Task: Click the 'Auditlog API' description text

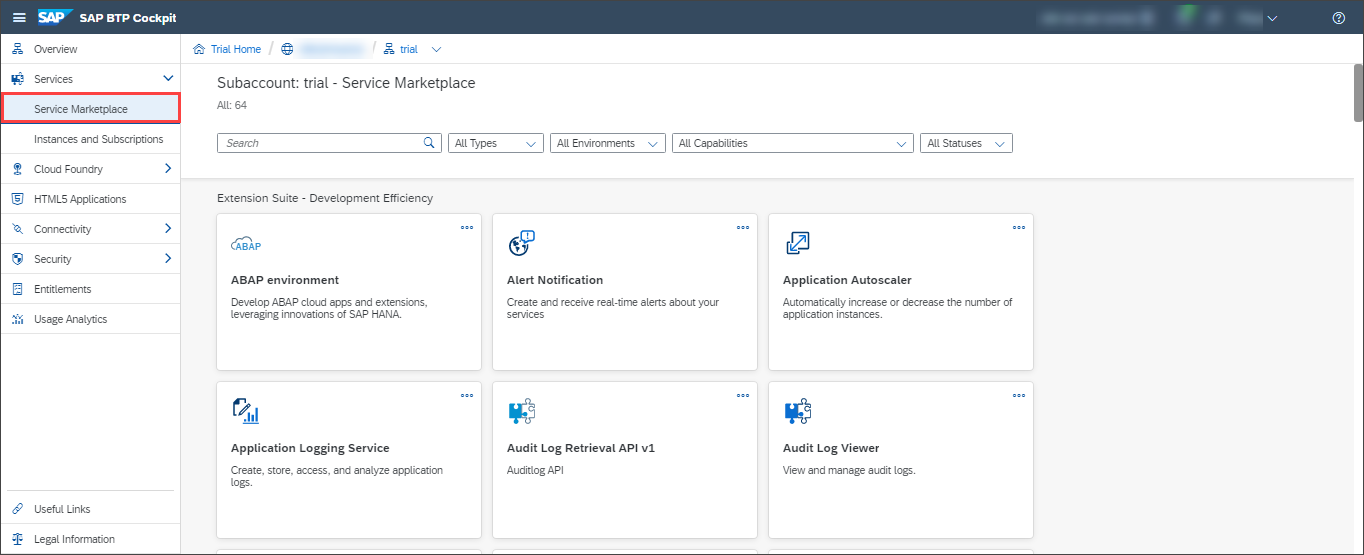Action: (x=535, y=470)
